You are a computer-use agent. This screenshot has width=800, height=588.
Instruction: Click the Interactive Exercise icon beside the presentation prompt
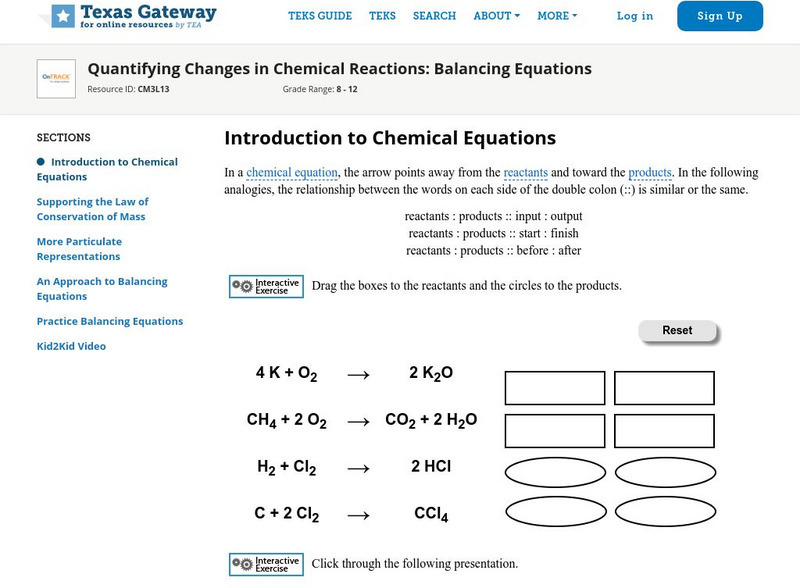coord(243,565)
